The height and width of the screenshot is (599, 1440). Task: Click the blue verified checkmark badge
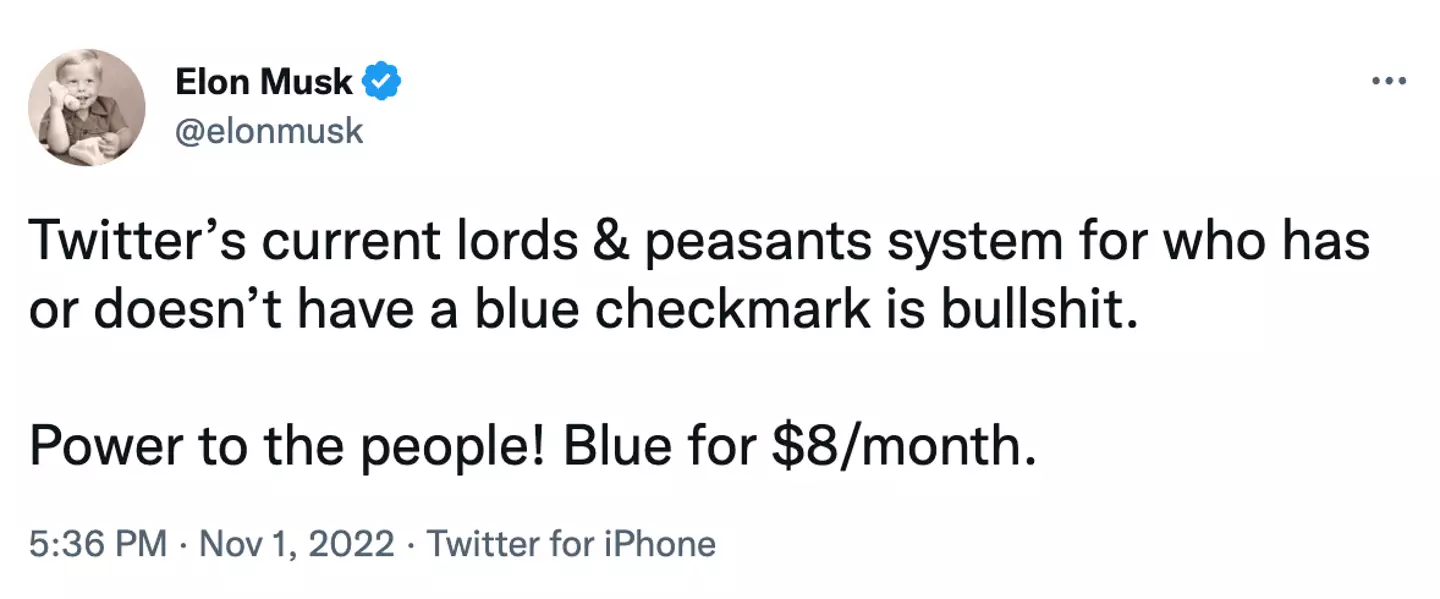pos(382,82)
